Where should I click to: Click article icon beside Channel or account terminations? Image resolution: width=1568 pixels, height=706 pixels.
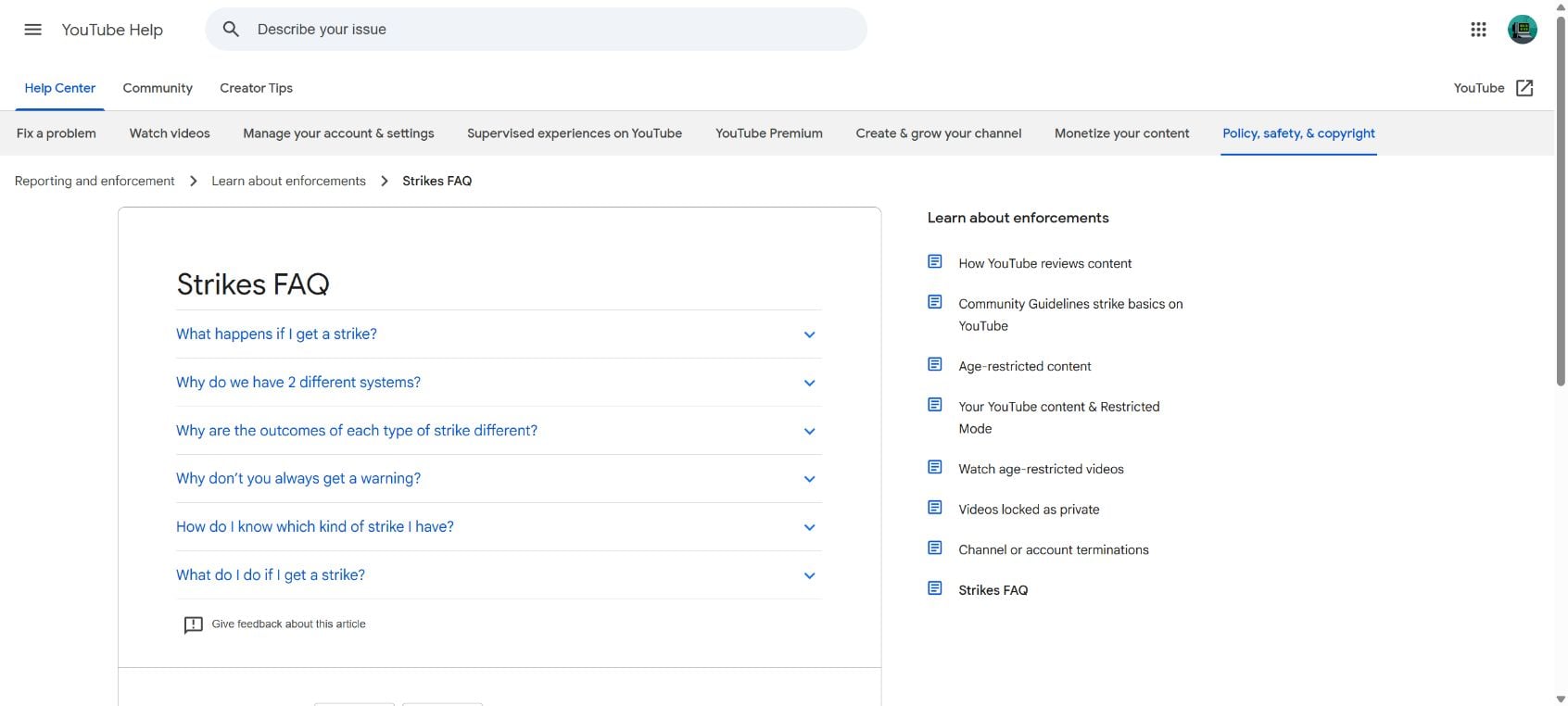click(x=935, y=548)
